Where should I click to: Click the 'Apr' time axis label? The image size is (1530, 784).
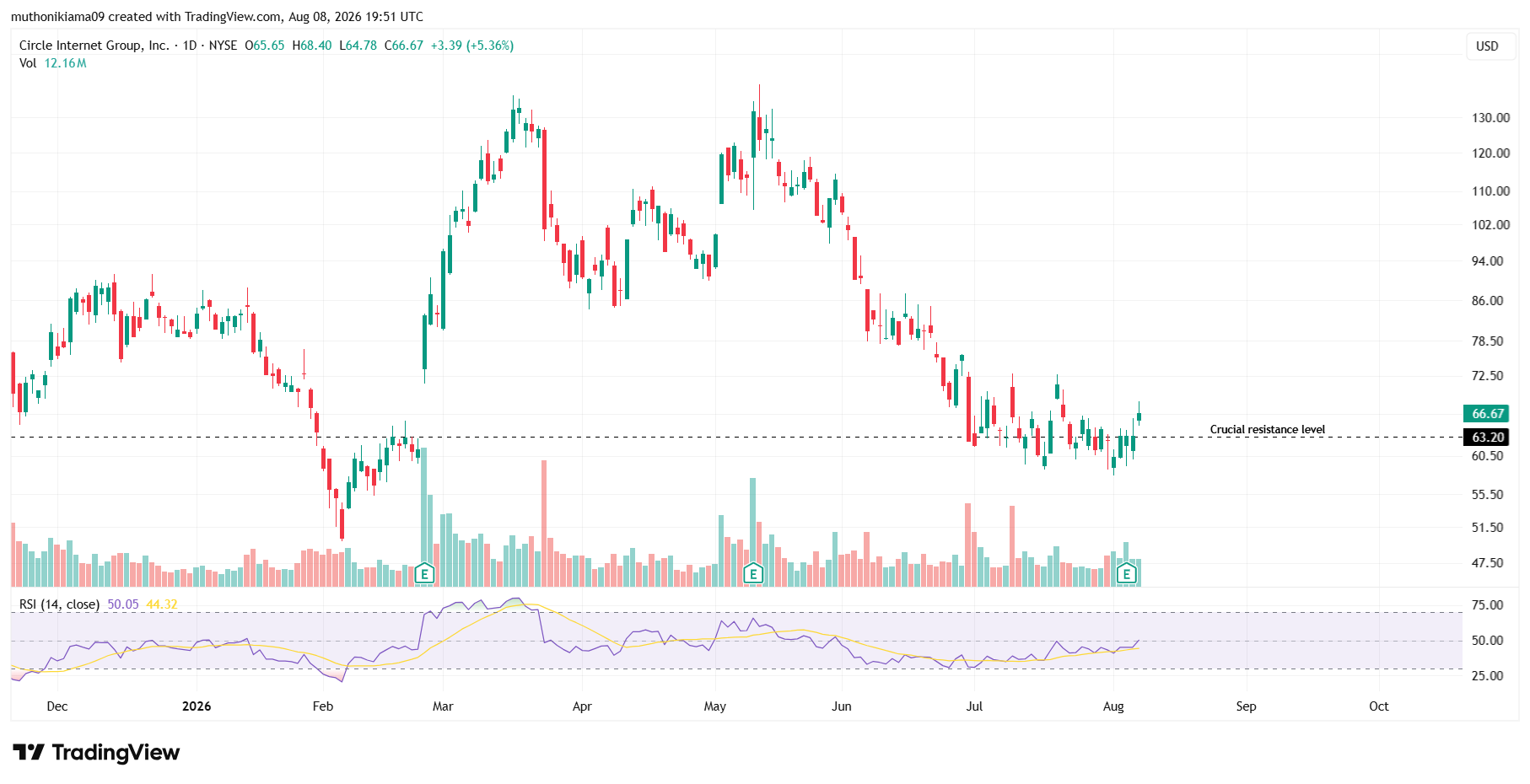tap(582, 706)
